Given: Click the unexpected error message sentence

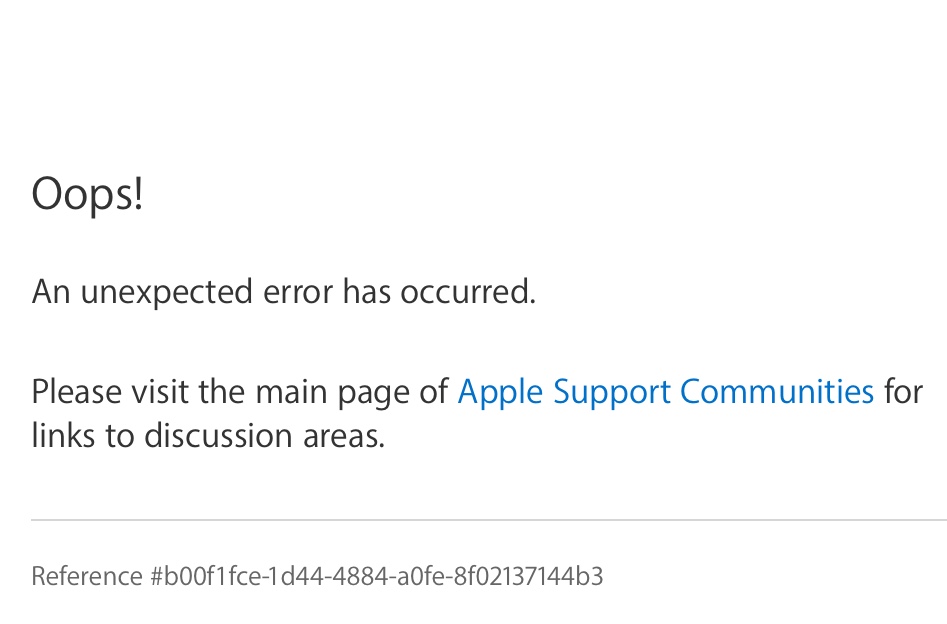Looking at the screenshot, I should tap(284, 292).
